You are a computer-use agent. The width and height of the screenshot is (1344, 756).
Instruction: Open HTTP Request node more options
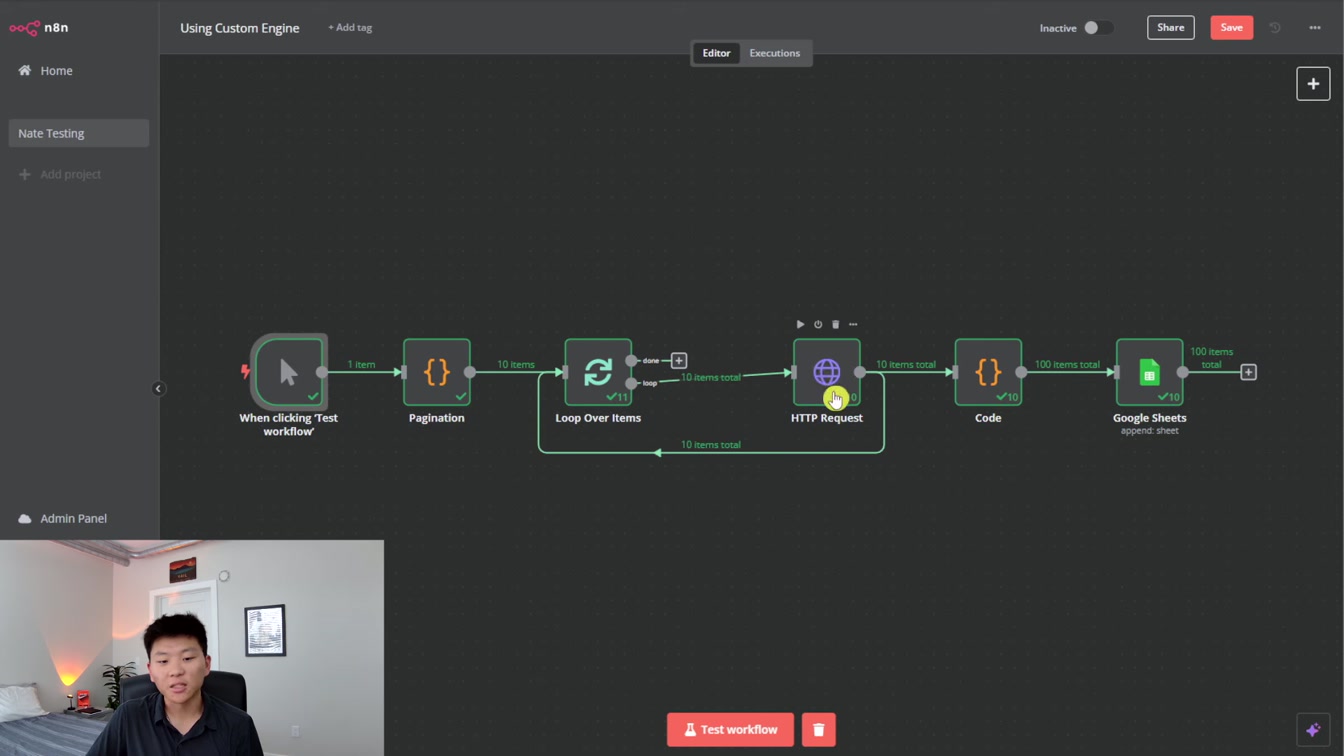(x=853, y=324)
